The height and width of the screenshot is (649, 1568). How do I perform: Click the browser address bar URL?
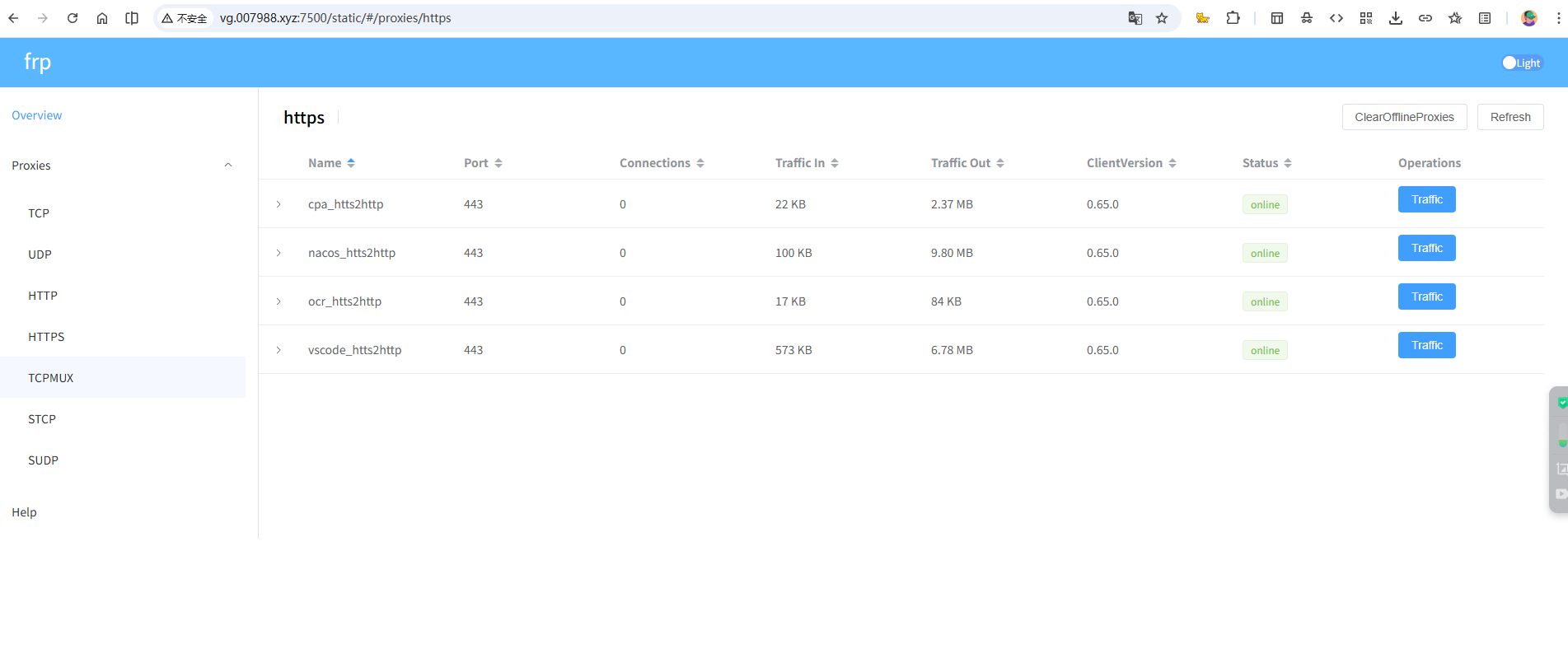pos(335,18)
